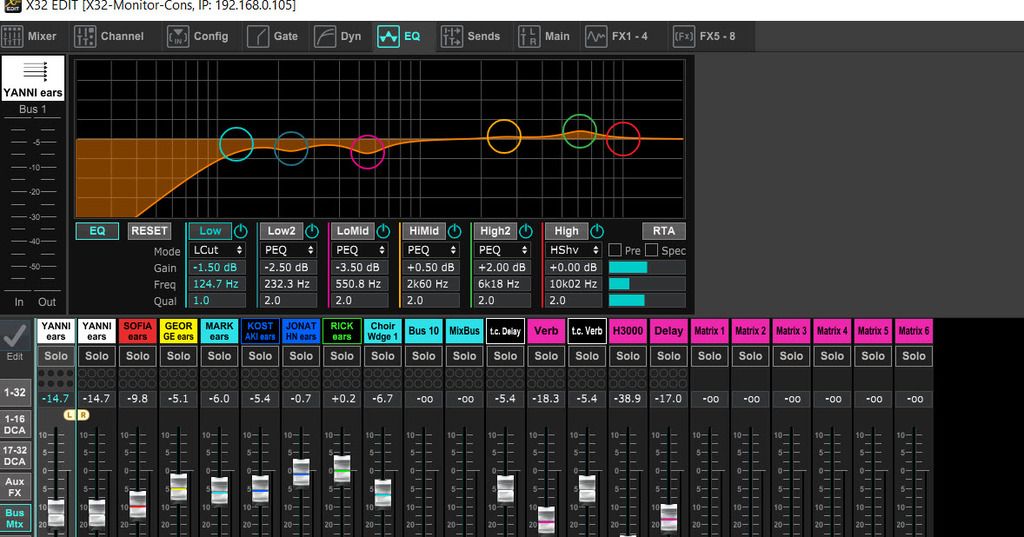Click the top RTA level slider bar
This screenshot has height=537, width=1024.
(x=647, y=267)
